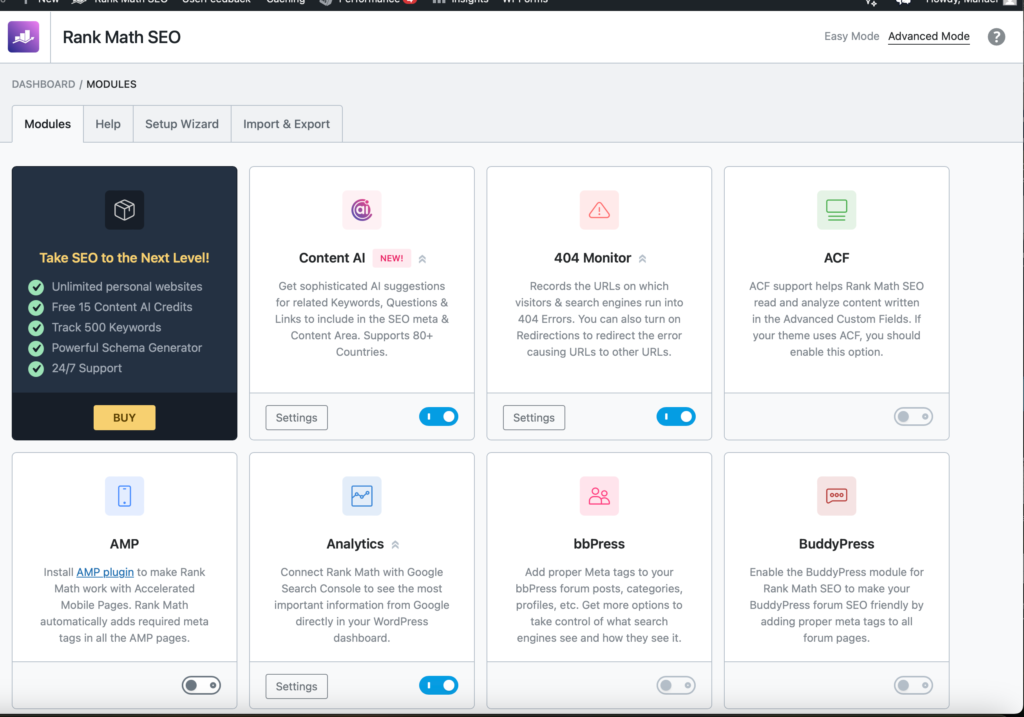Click the Content AI module icon
The height and width of the screenshot is (717, 1024).
click(x=361, y=210)
